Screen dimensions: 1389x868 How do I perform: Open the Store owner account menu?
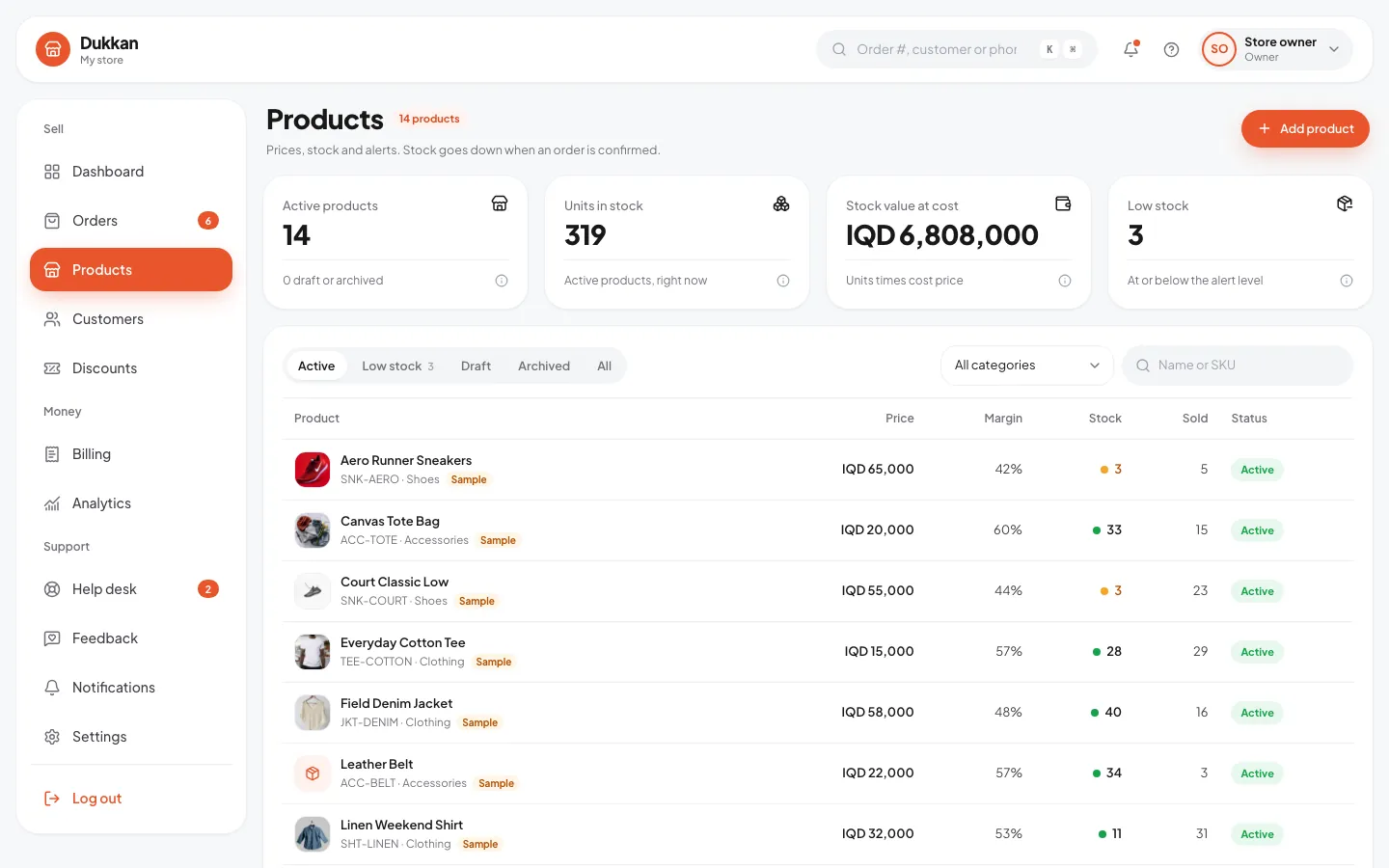pos(1276,49)
